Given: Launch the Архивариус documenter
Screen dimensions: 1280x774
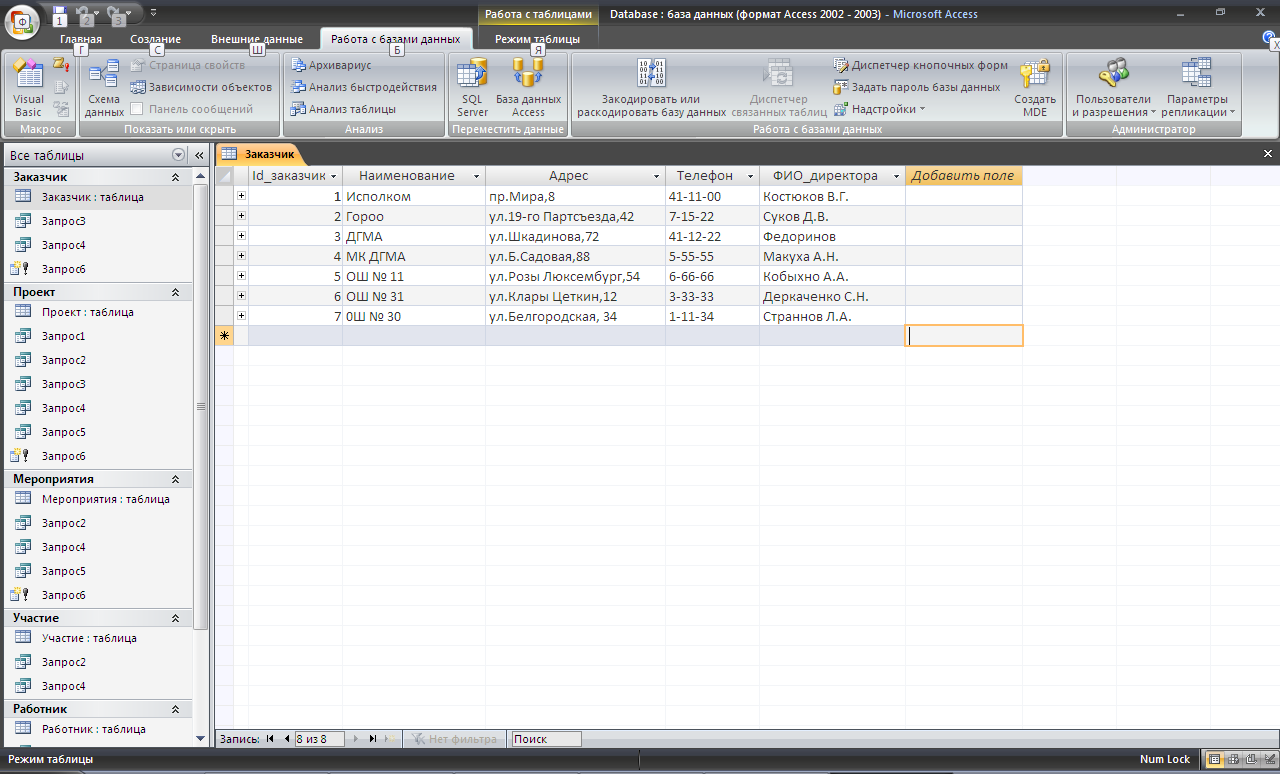Looking at the screenshot, I should click(x=332, y=65).
